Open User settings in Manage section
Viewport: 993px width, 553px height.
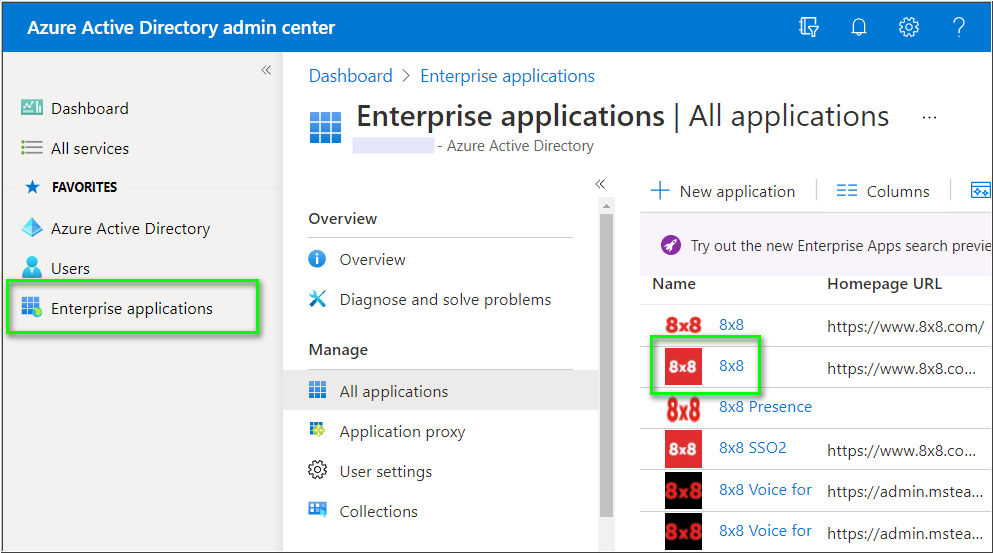coord(385,471)
